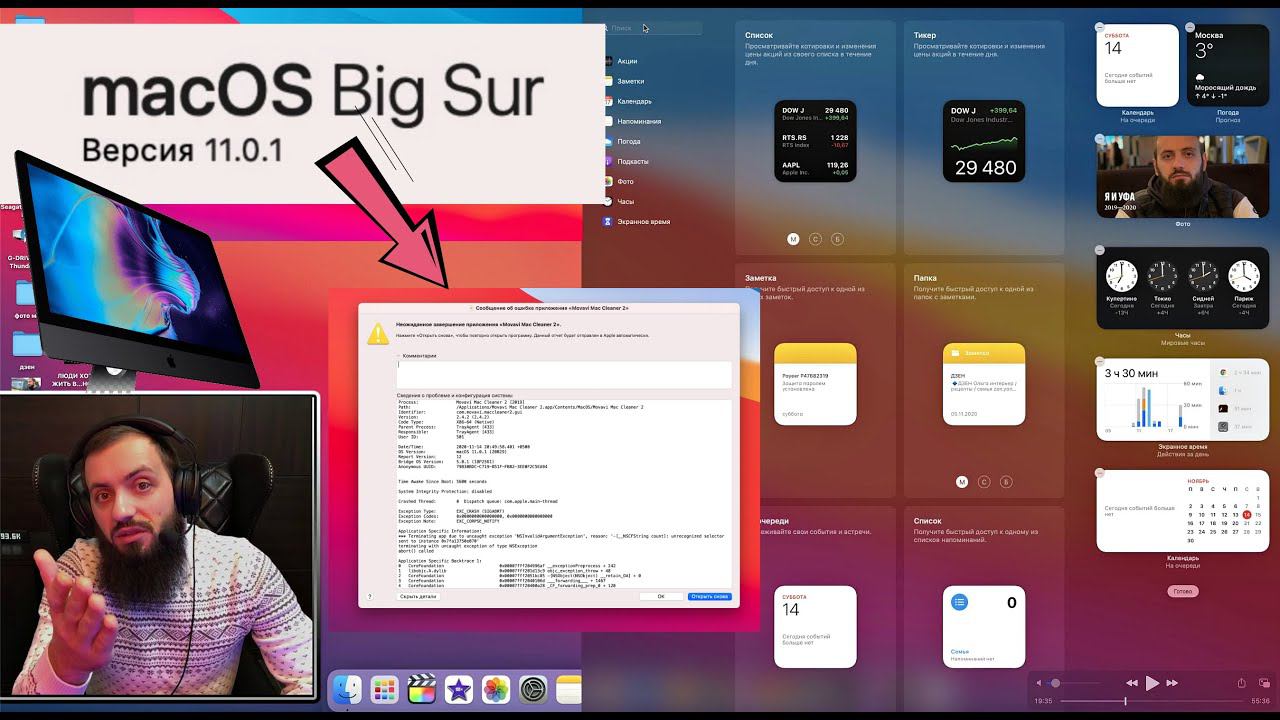
Task: Click OK in crash report dialog
Action: [x=661, y=596]
